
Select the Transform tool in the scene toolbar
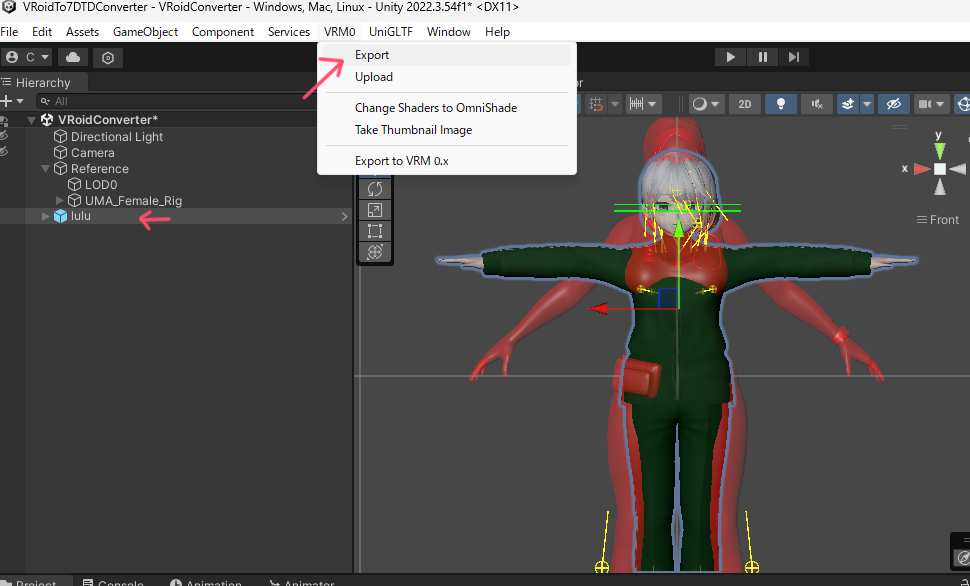coord(375,252)
